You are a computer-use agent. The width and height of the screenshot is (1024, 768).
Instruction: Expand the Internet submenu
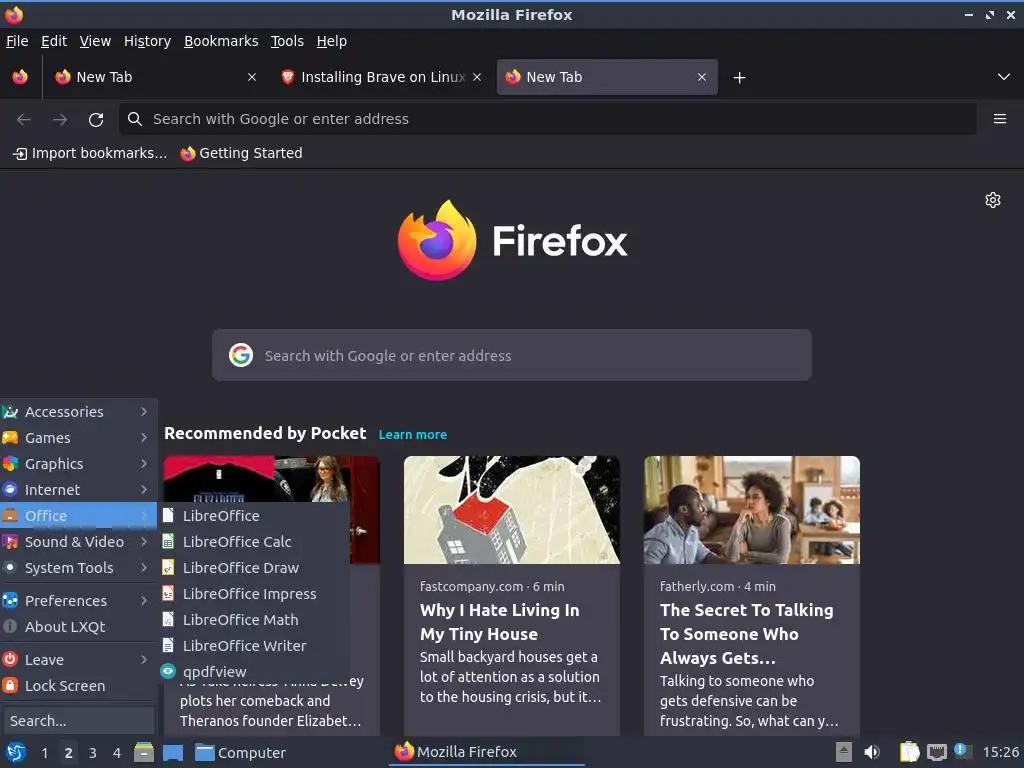(x=78, y=490)
